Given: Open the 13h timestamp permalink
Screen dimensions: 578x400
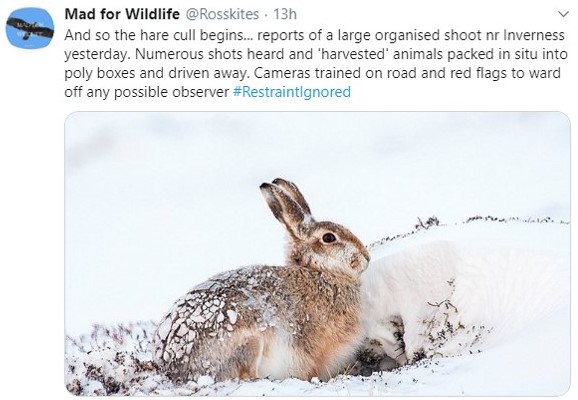Looking at the screenshot, I should pos(285,14).
